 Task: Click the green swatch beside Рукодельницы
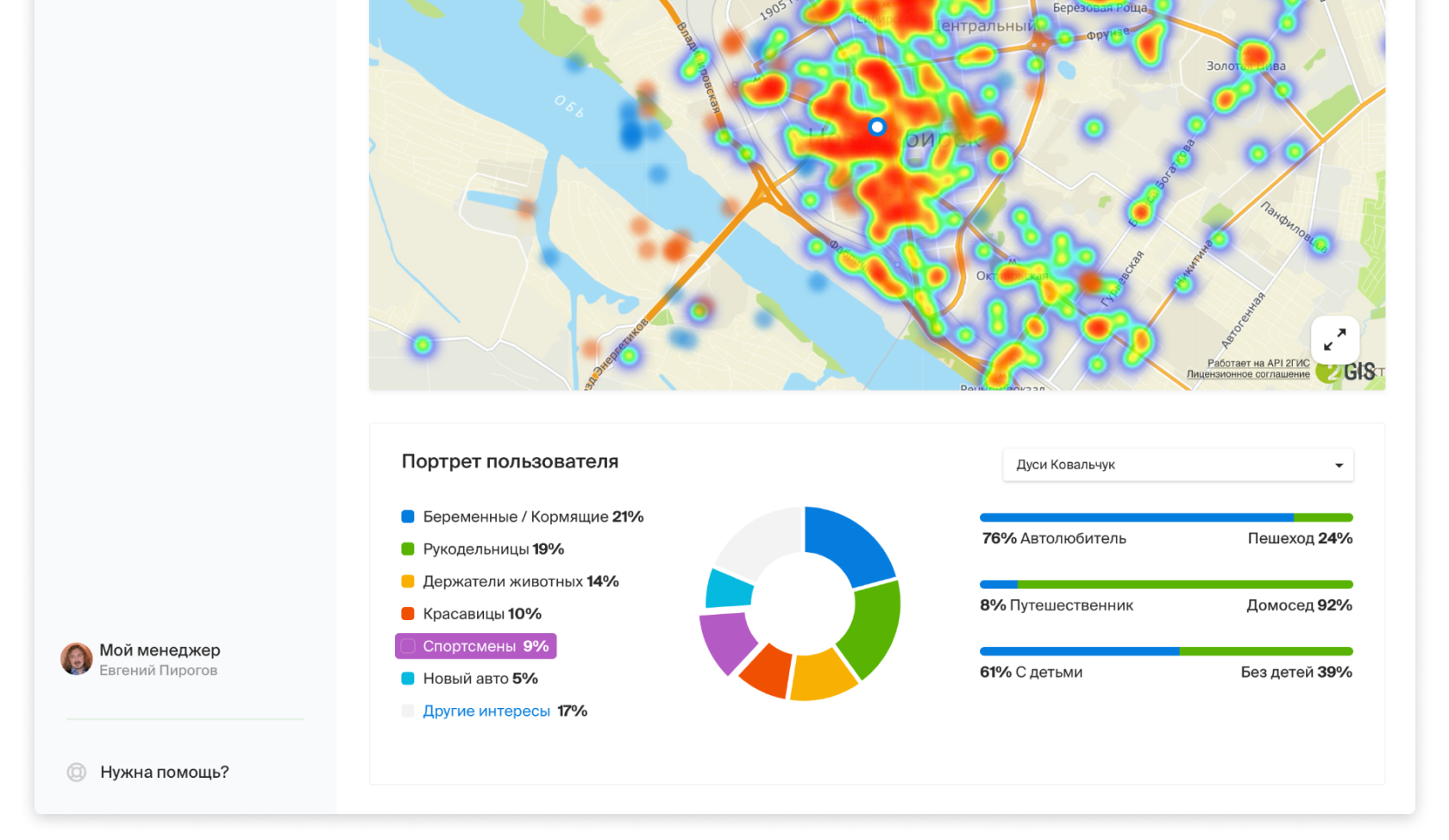(408, 549)
